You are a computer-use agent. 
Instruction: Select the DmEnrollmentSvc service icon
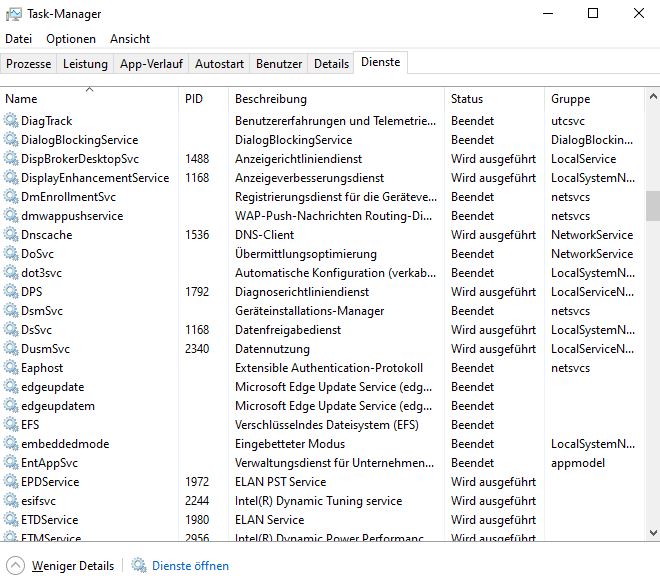11,196
